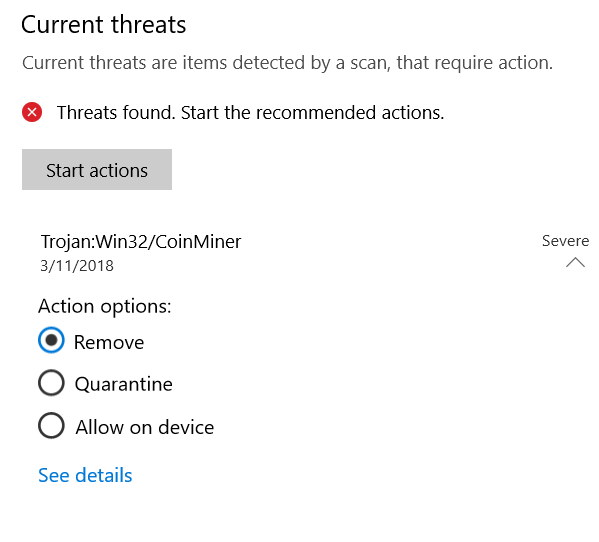Click the filled dot of selected Remove option
599x542 pixels.
[51, 340]
